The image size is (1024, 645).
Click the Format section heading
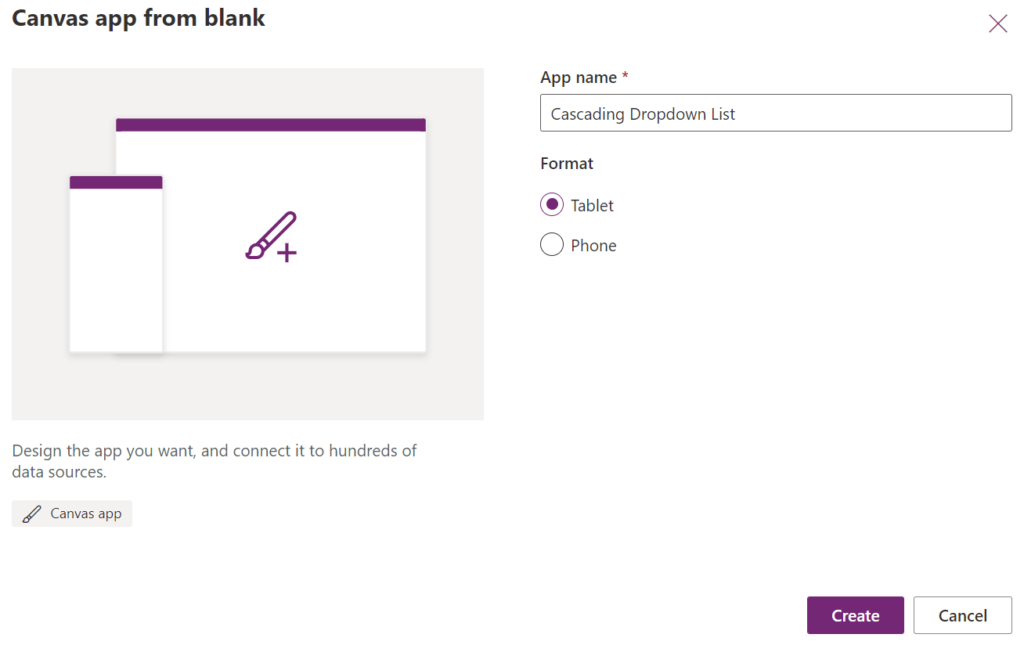pos(566,163)
